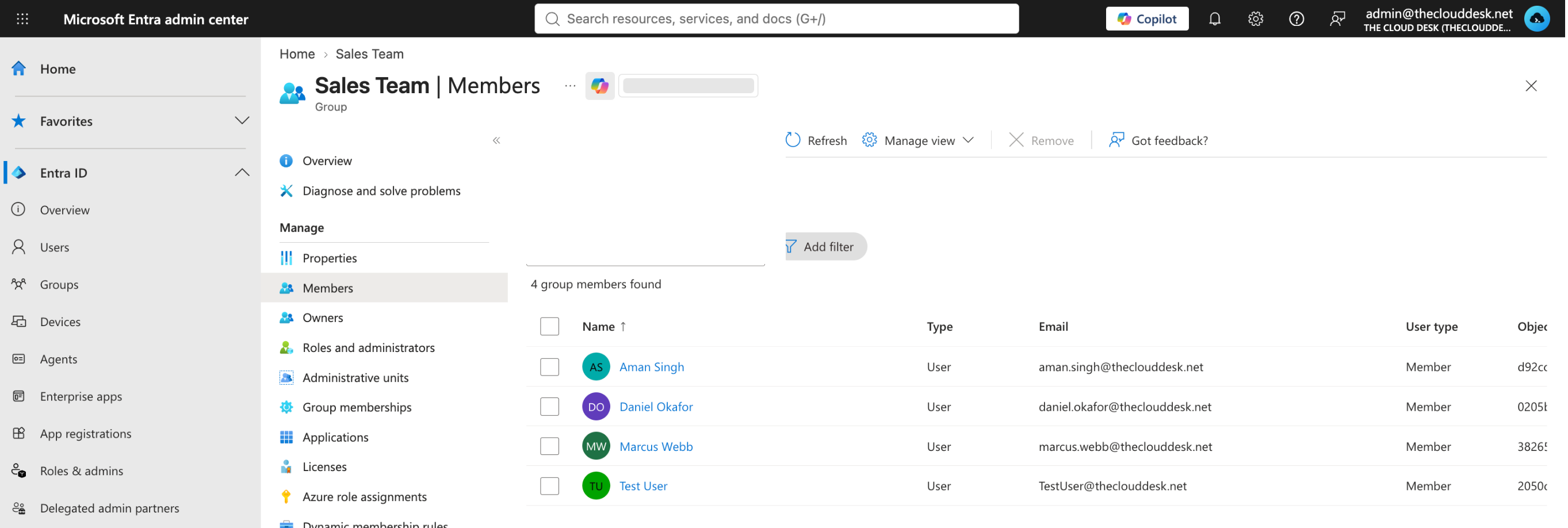
Task: Click the Refresh icon button
Action: coord(817,141)
